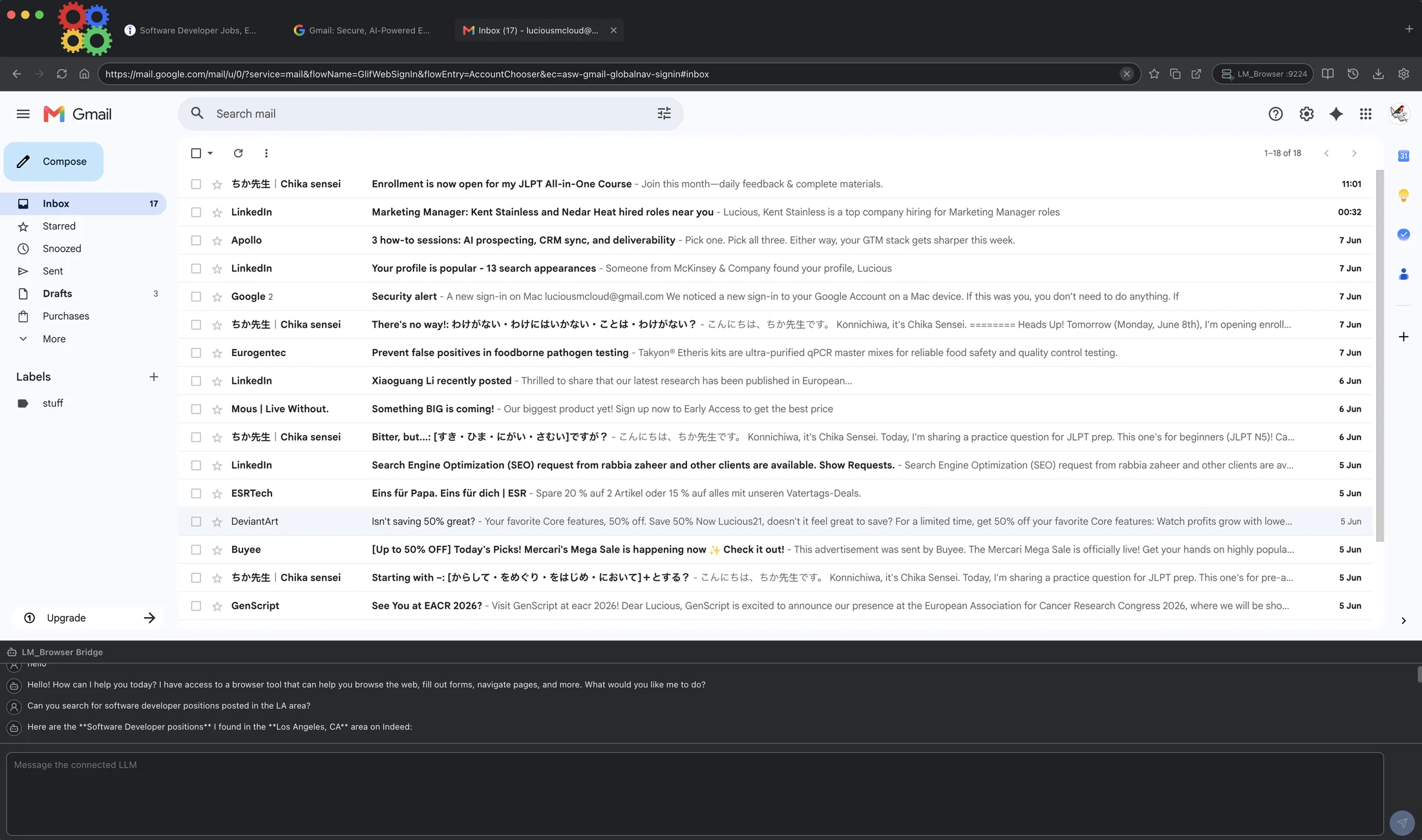Refresh the inbox with the refresh icon
1422x840 pixels.
click(x=238, y=153)
